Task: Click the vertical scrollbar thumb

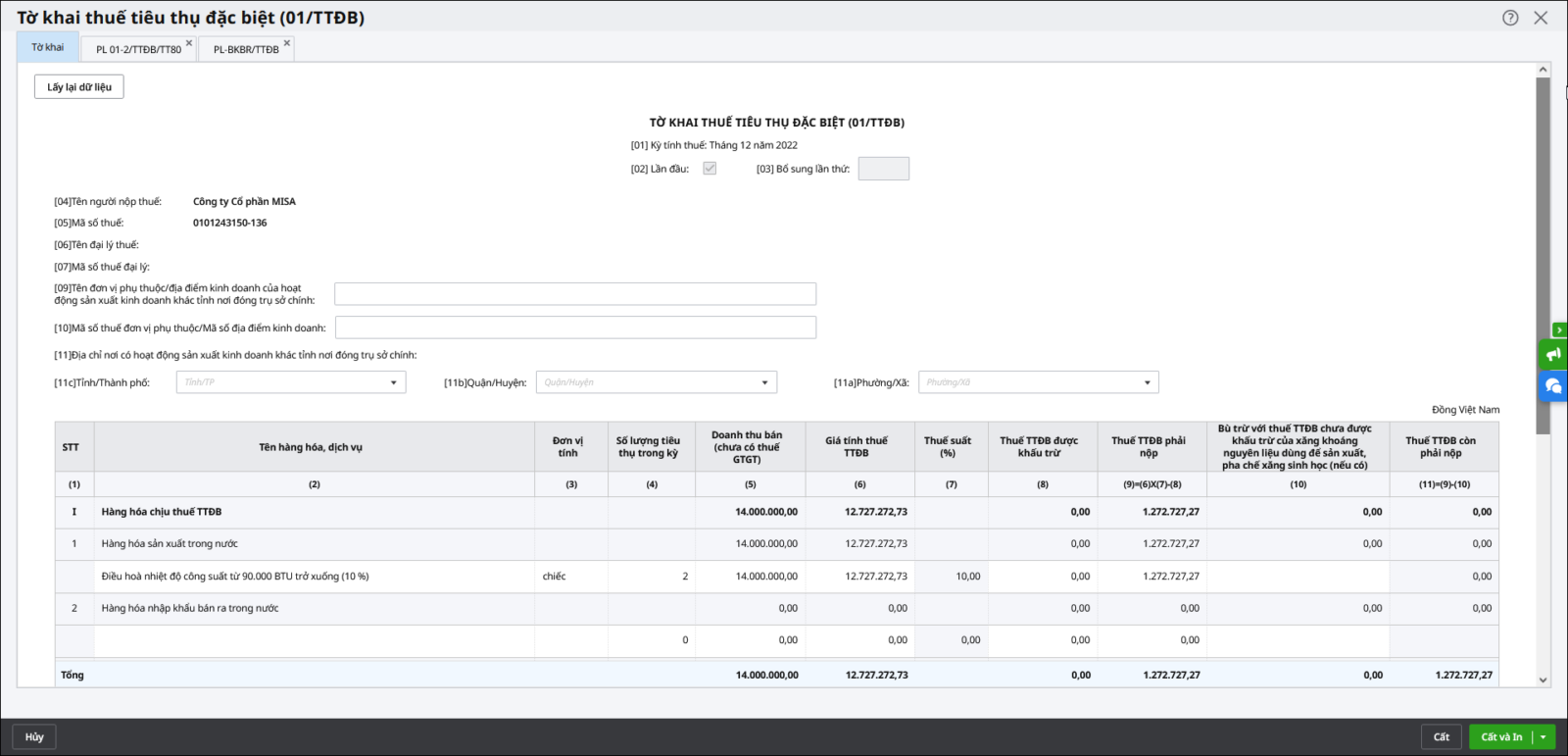Action: click(1543, 255)
